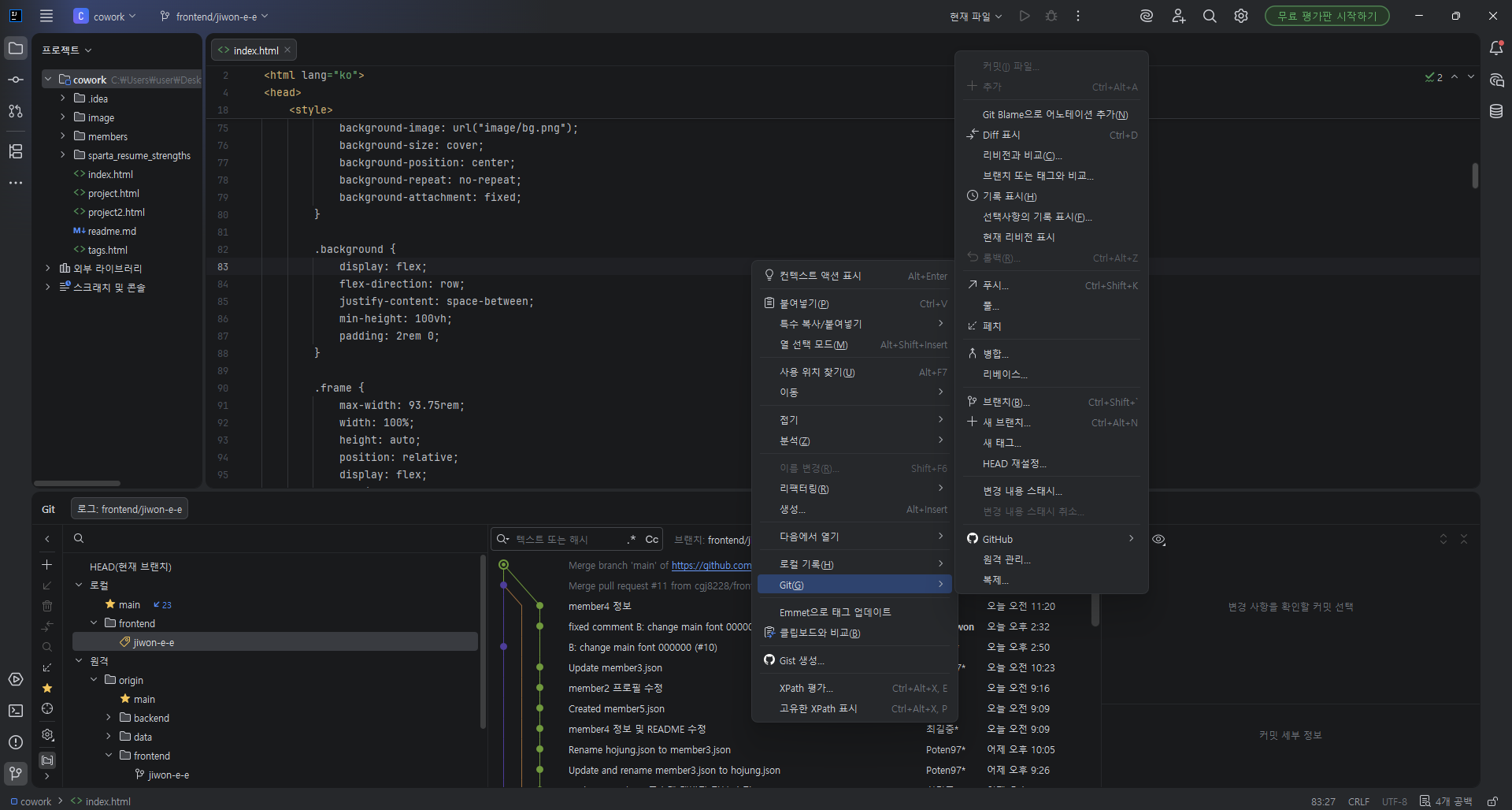The width and height of the screenshot is (1512, 810).
Task: Click the new branch plus icon
Action: click(47, 565)
